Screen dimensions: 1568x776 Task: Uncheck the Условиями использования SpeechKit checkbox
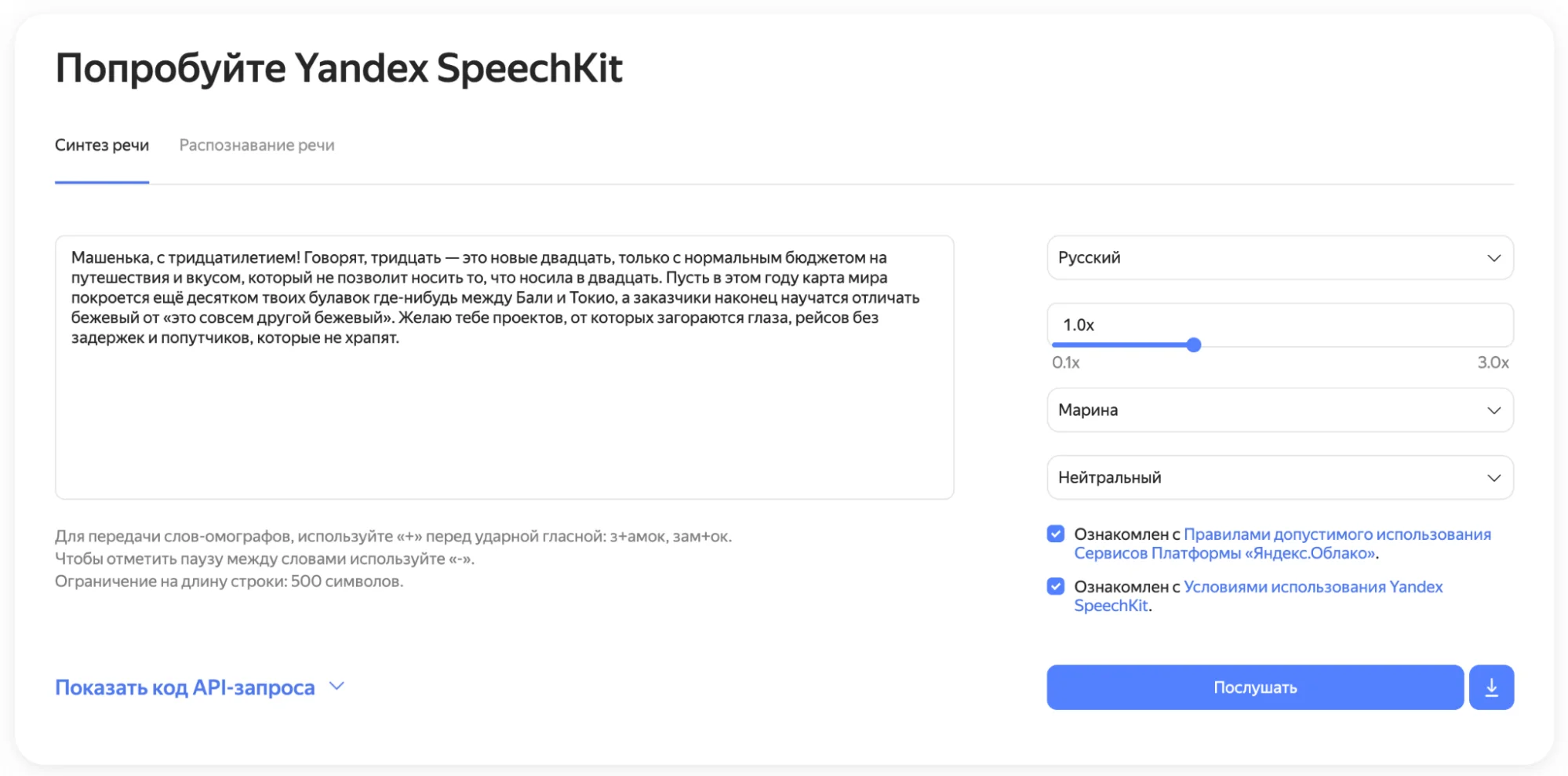(1056, 587)
